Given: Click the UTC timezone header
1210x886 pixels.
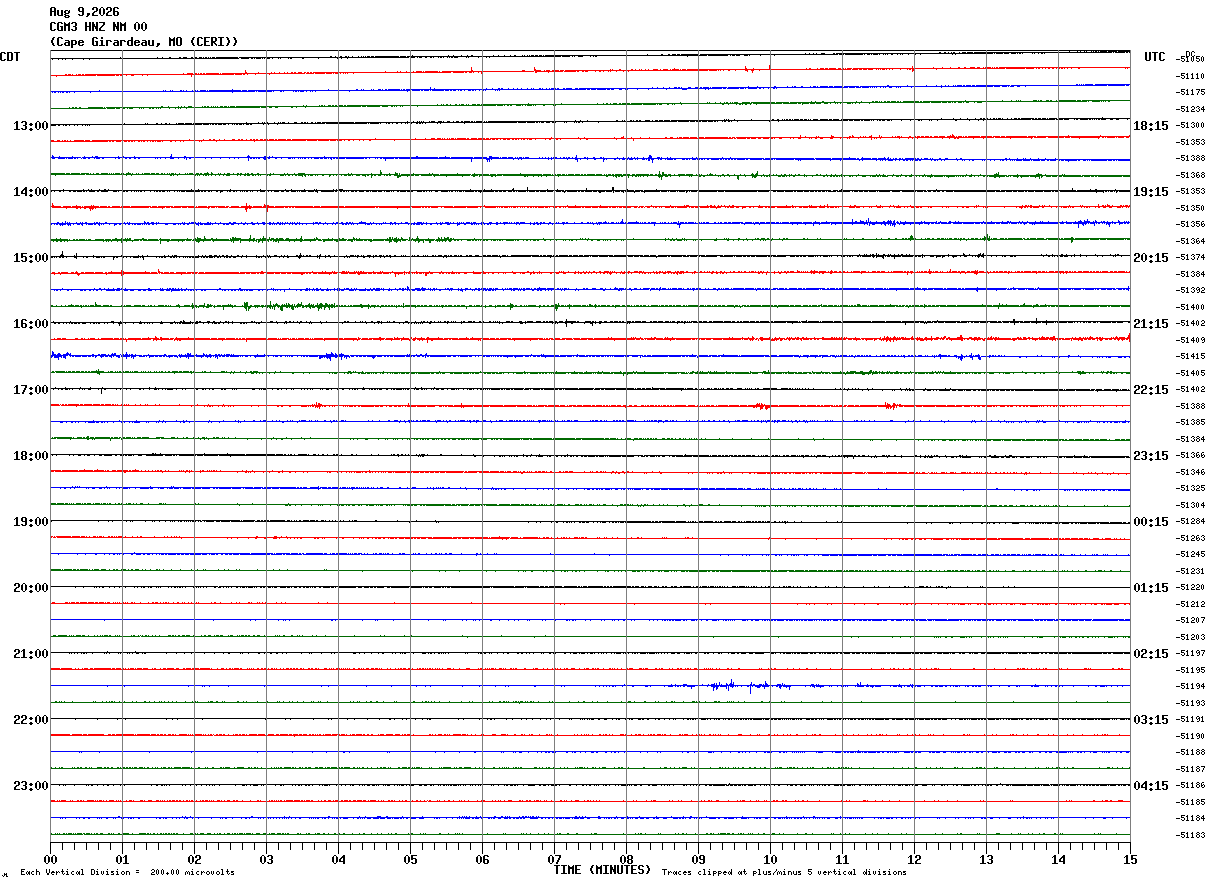Looking at the screenshot, I should [1155, 57].
